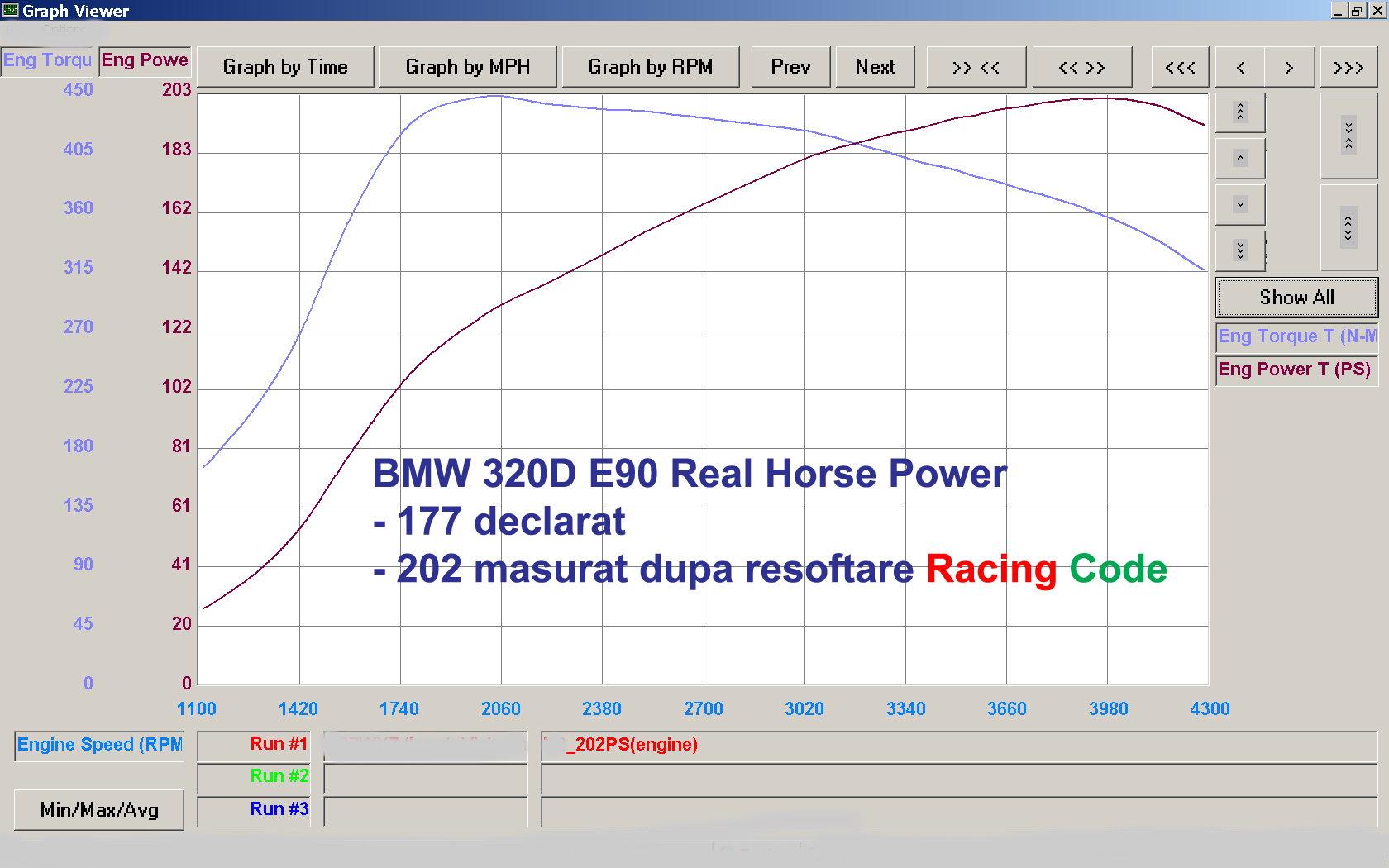
Task: Select the Run #2 label
Action: pos(254,778)
